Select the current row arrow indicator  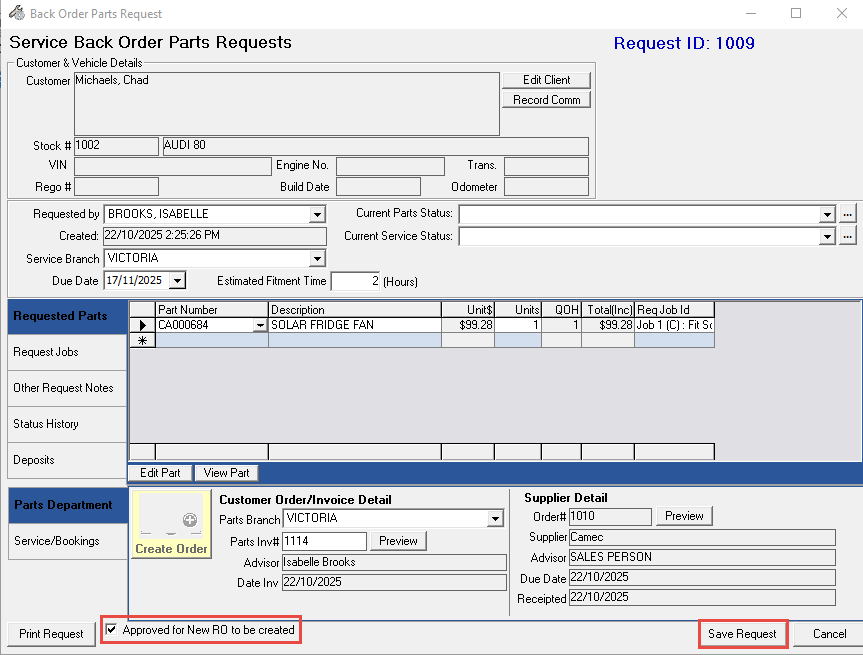[141, 325]
